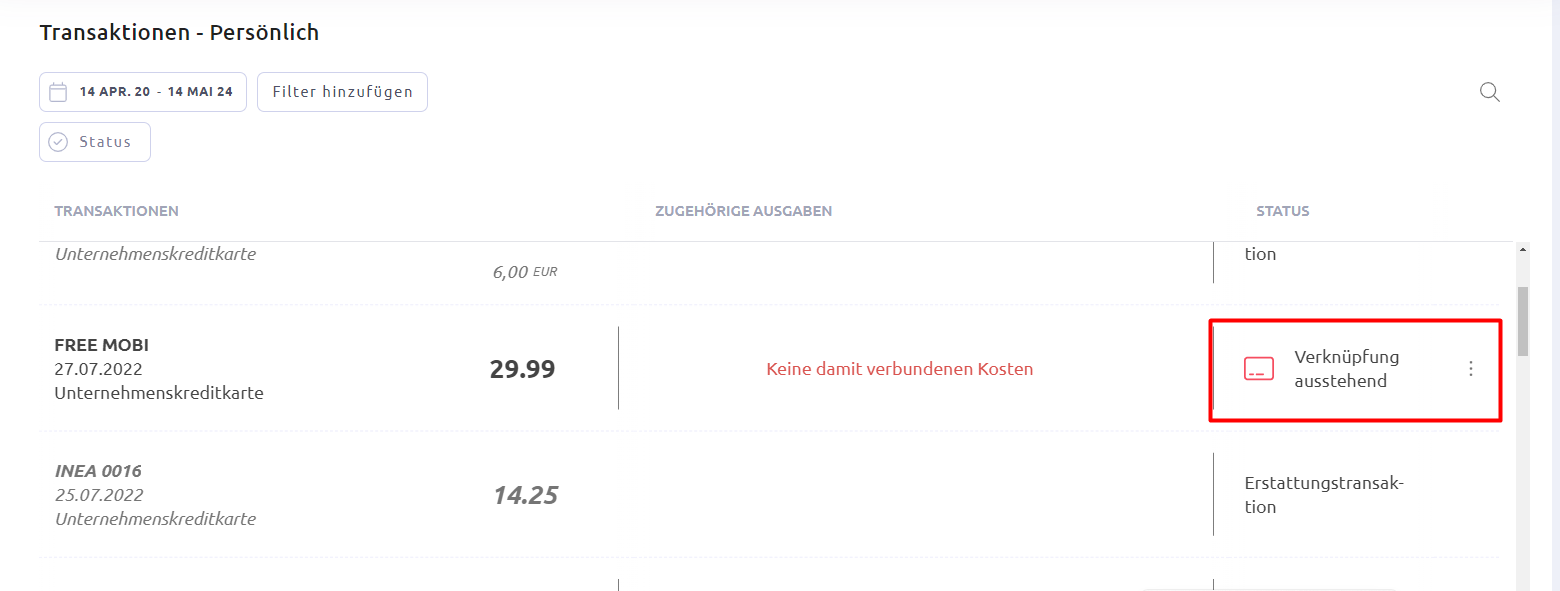The image size is (1560, 591).
Task: Open the Status filter chip
Action: point(95,142)
